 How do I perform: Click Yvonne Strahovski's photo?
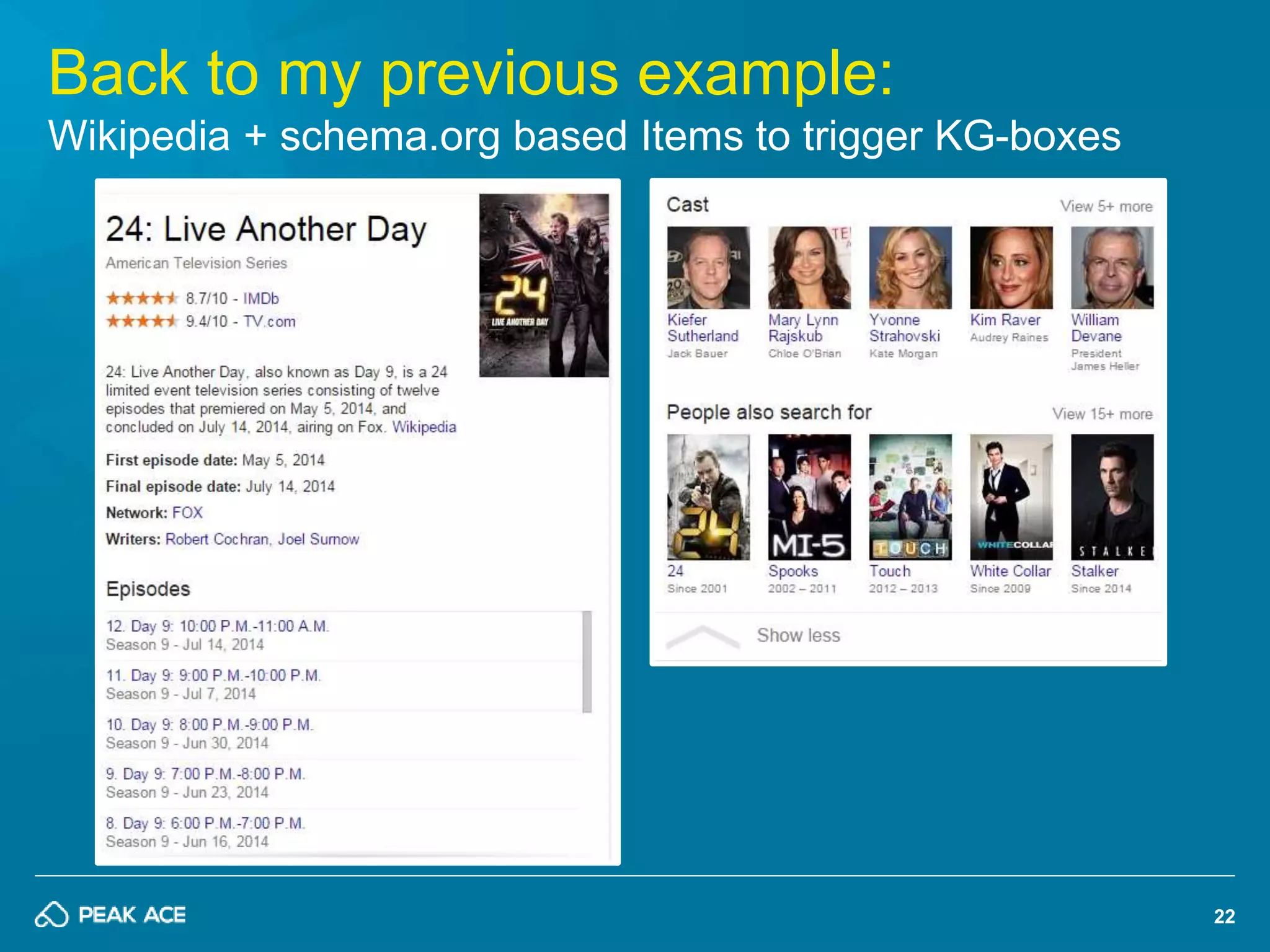point(910,268)
